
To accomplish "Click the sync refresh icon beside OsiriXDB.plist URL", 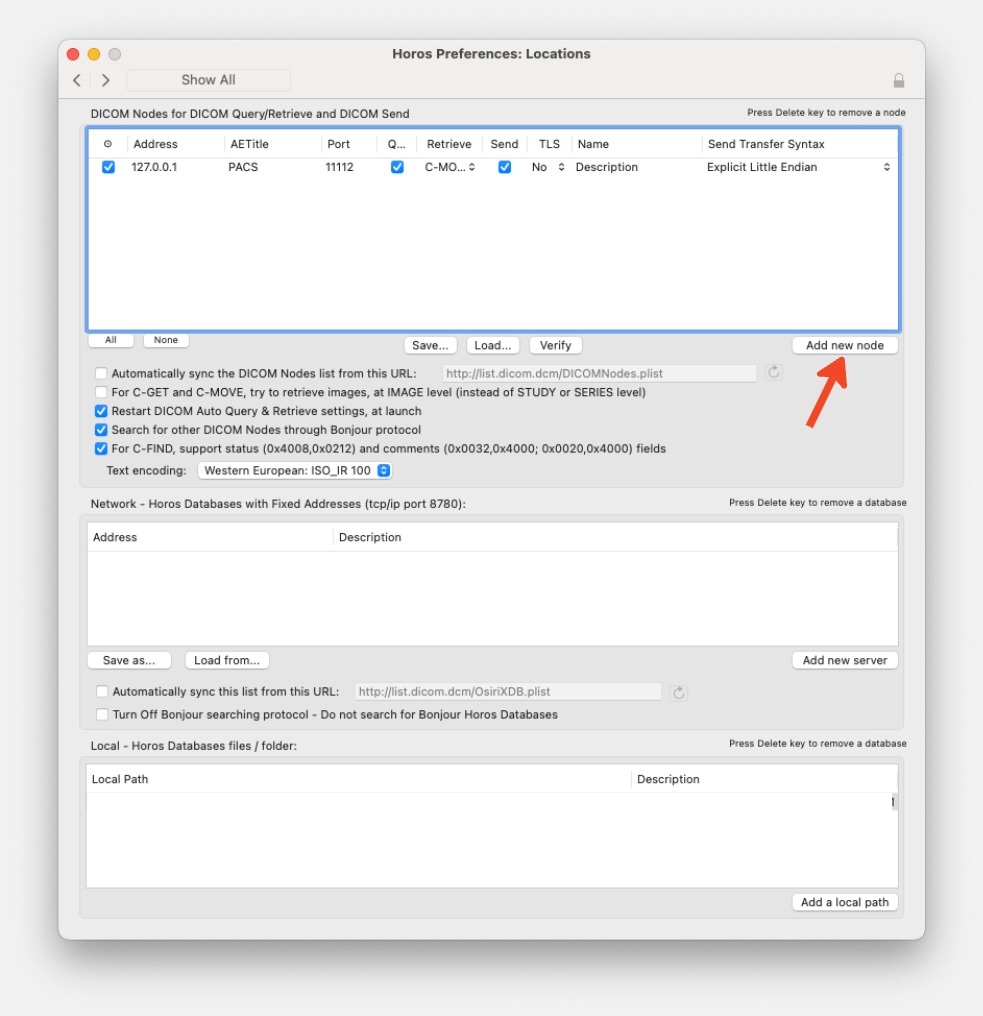I will pyautogui.click(x=679, y=691).
